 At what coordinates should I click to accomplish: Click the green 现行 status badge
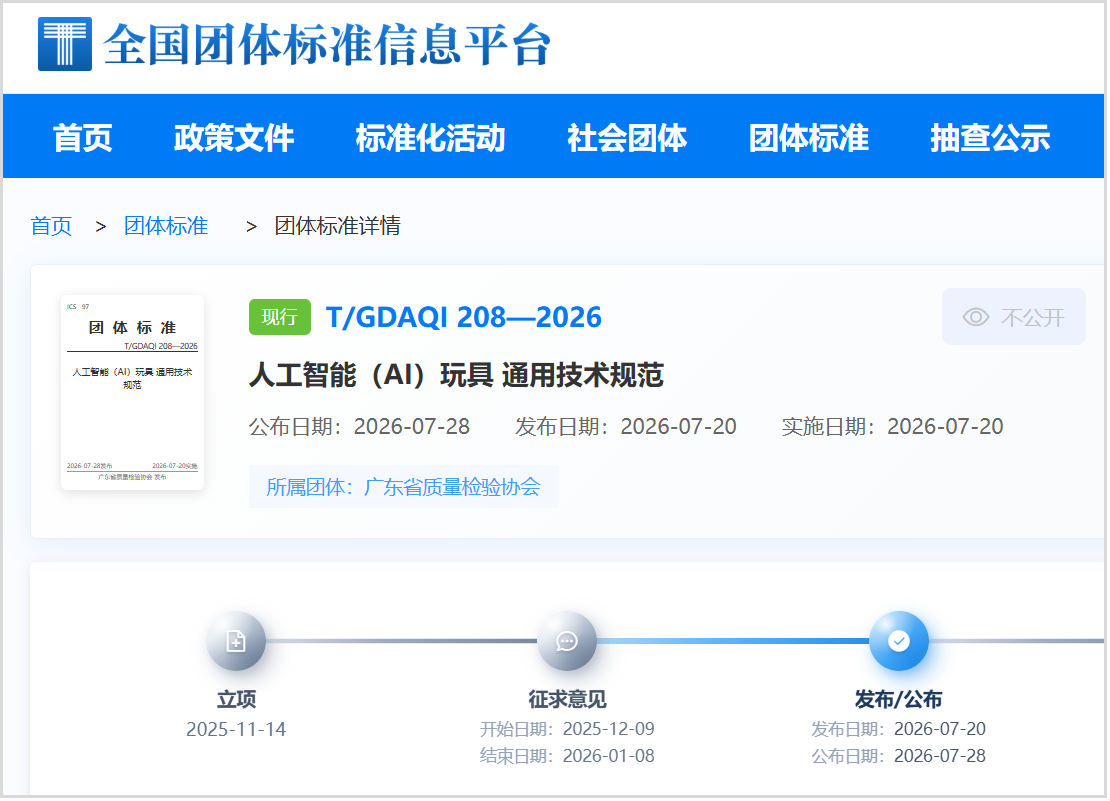280,318
